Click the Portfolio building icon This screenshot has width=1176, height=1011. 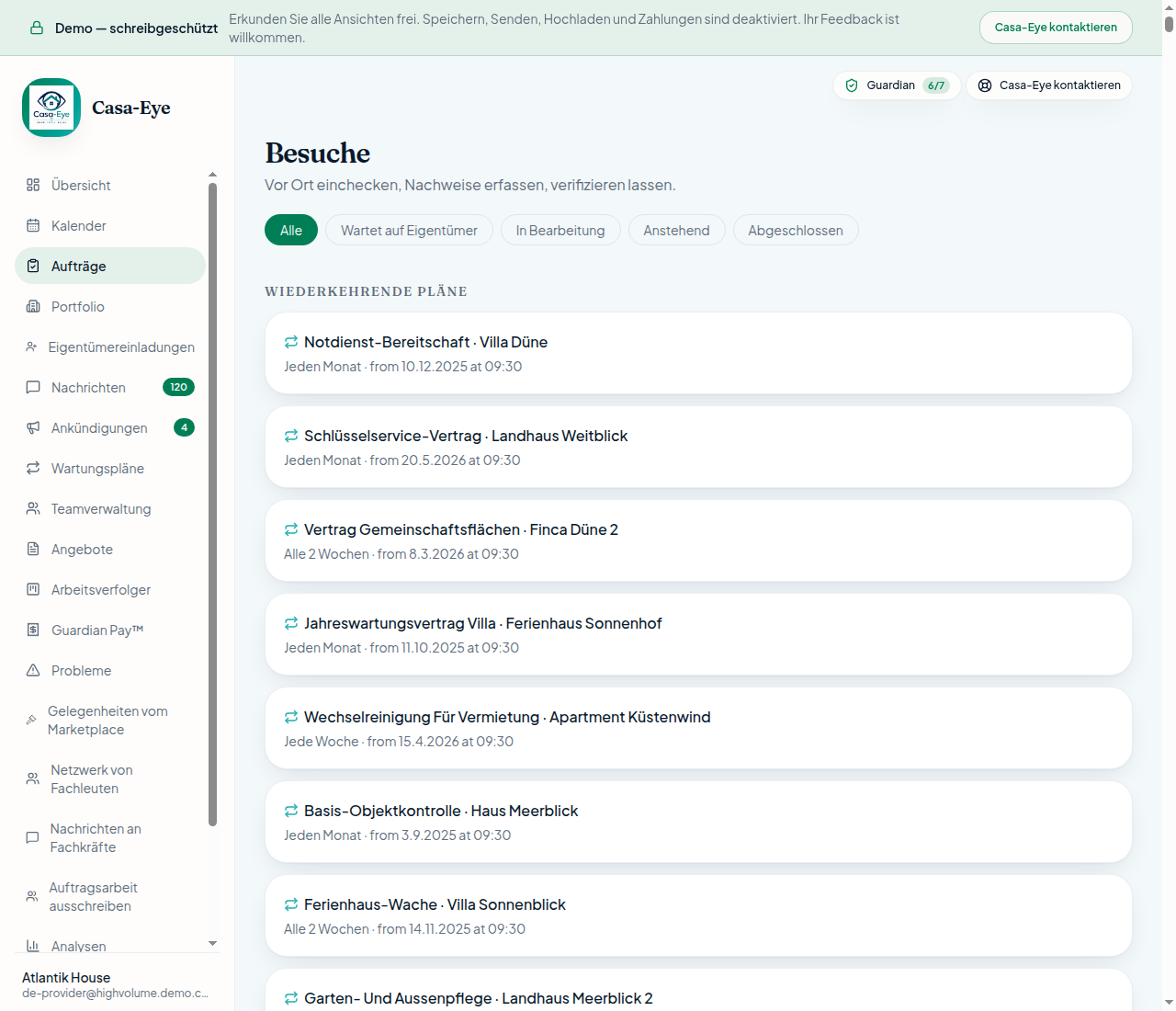(x=33, y=306)
